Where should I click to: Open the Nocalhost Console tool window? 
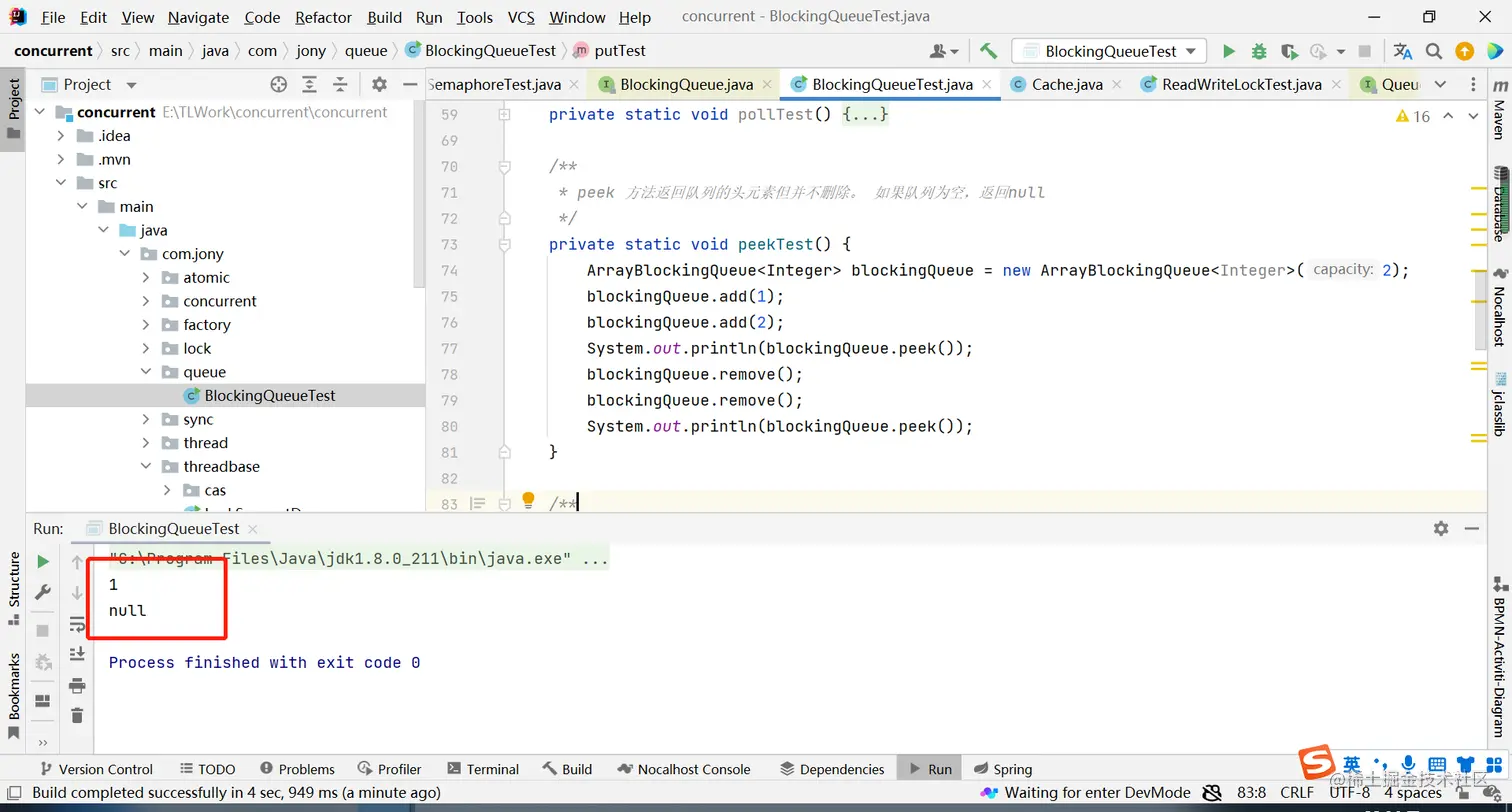(x=684, y=769)
